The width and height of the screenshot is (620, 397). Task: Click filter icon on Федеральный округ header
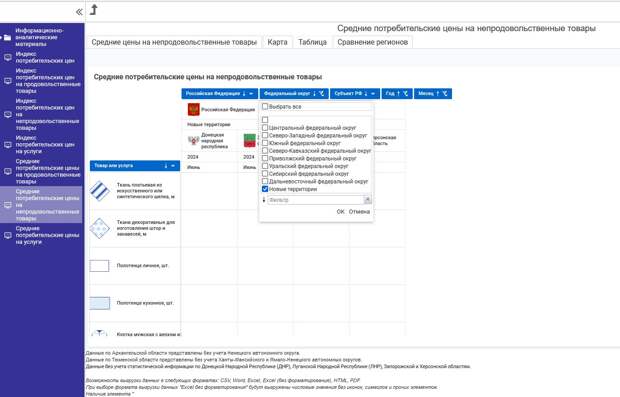click(x=321, y=94)
